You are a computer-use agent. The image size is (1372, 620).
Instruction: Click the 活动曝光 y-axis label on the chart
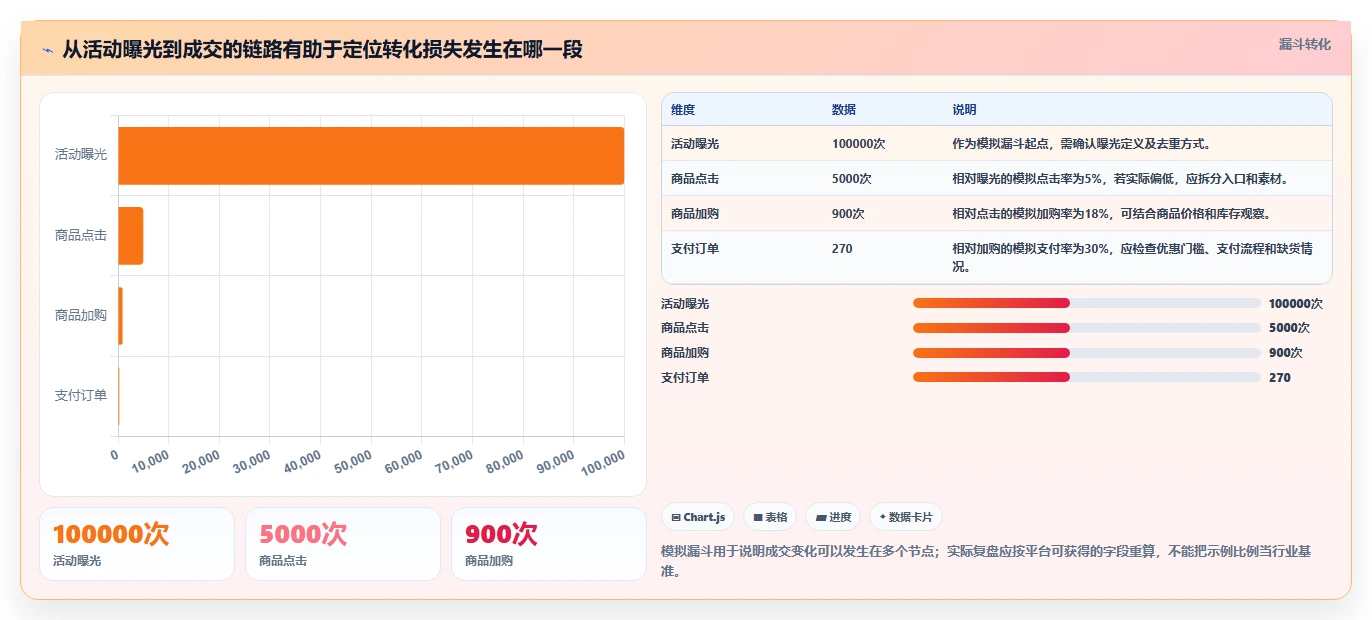pyautogui.click(x=81, y=155)
